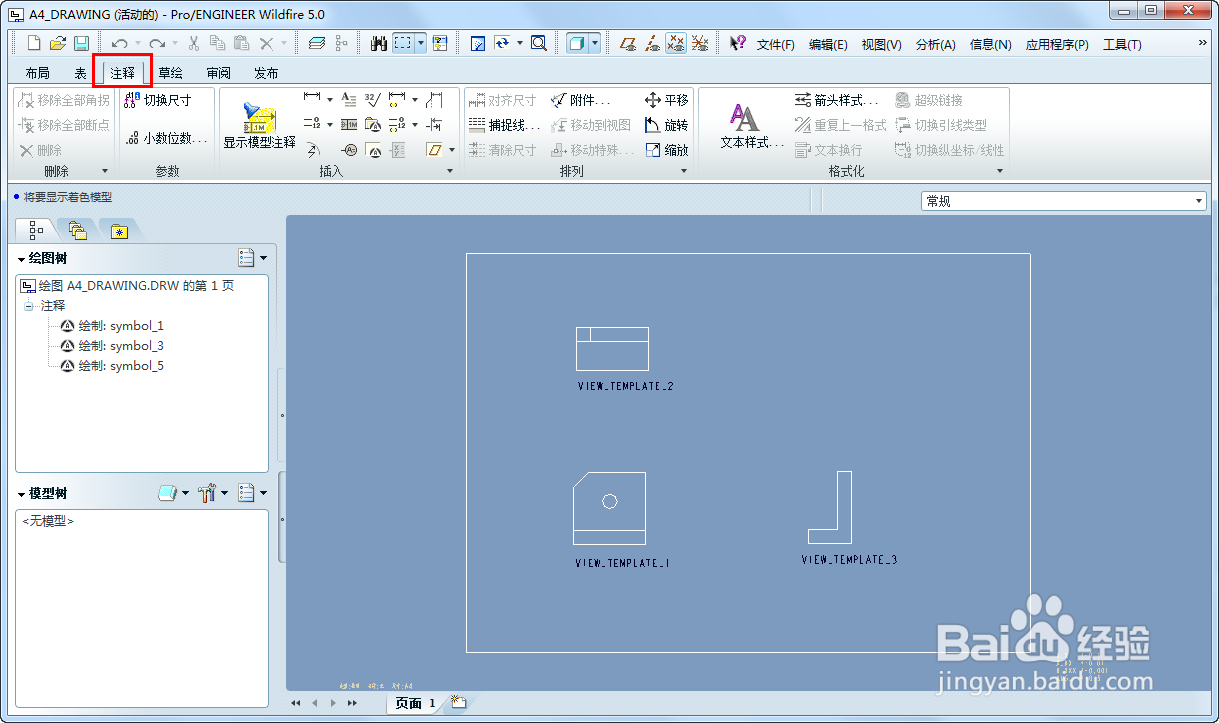
Task: Click the 小数位数 button
Action: pyautogui.click(x=166, y=139)
